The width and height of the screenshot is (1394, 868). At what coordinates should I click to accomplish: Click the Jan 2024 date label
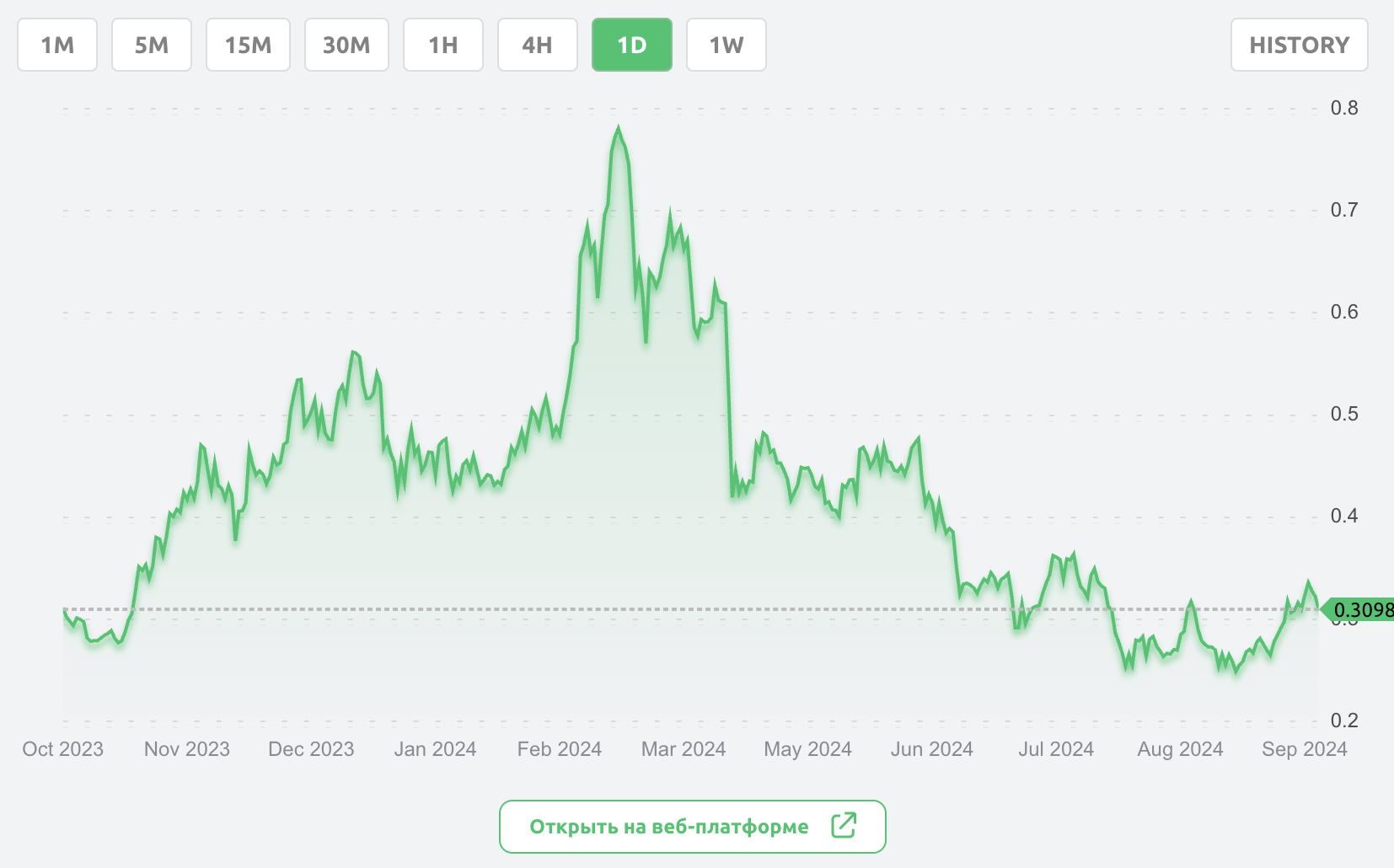(x=435, y=749)
